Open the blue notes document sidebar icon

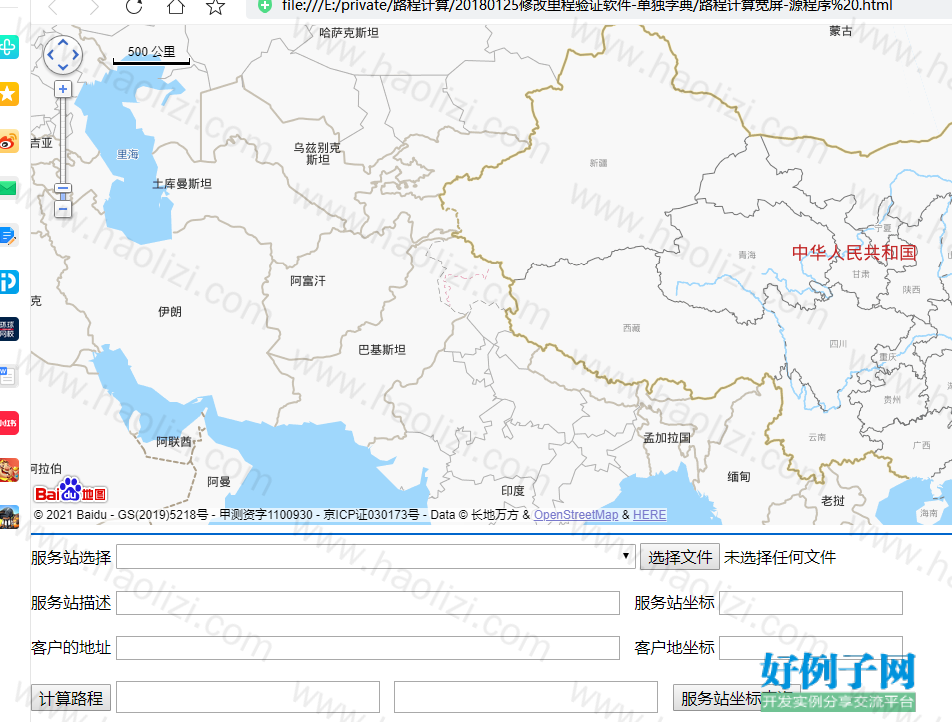(x=8, y=235)
